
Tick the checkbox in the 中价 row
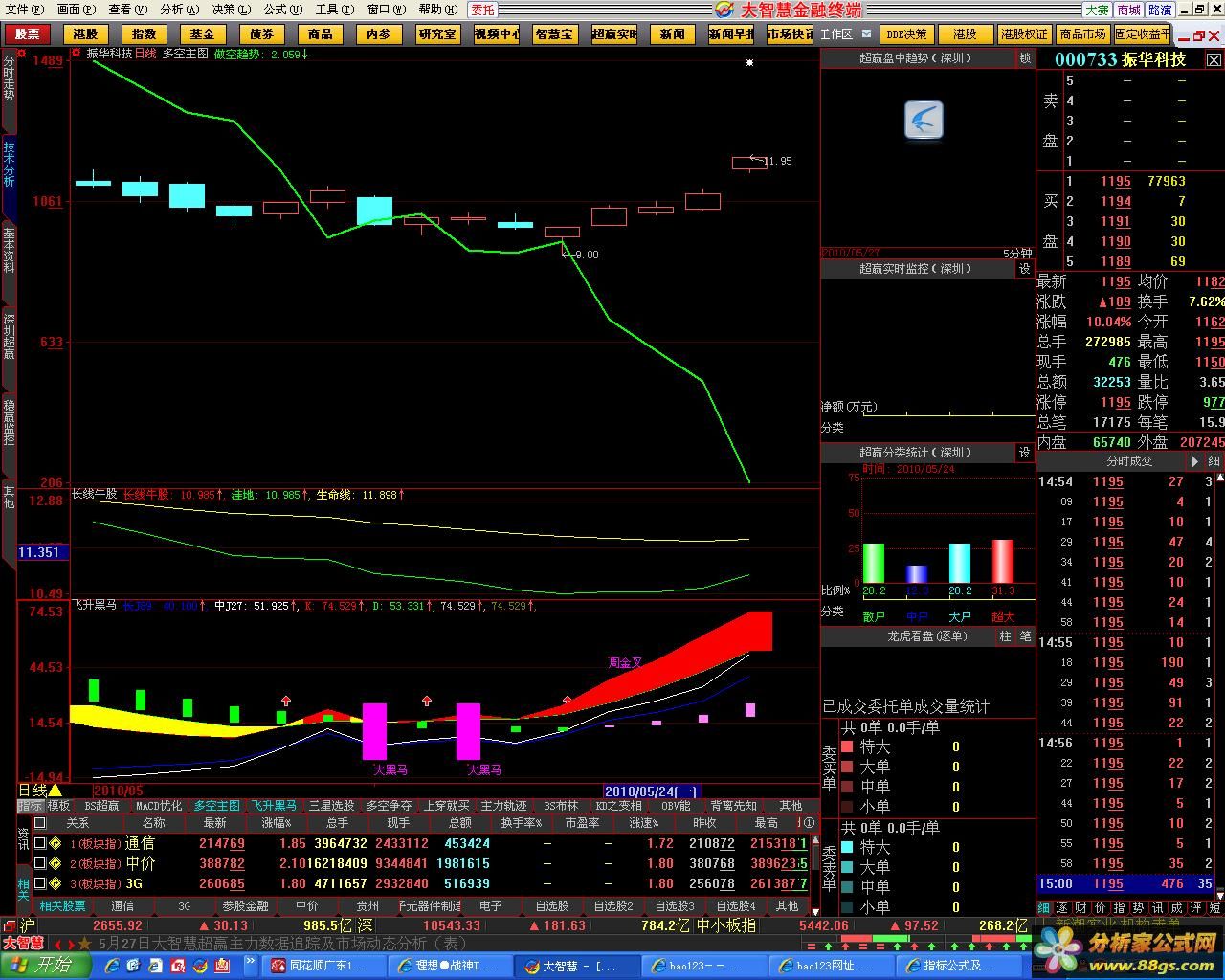tap(39, 863)
